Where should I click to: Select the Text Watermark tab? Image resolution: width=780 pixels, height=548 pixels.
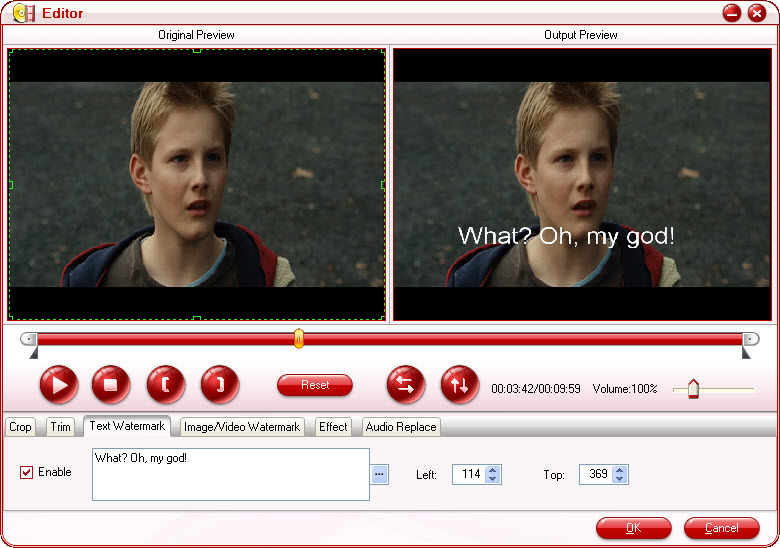(x=127, y=426)
